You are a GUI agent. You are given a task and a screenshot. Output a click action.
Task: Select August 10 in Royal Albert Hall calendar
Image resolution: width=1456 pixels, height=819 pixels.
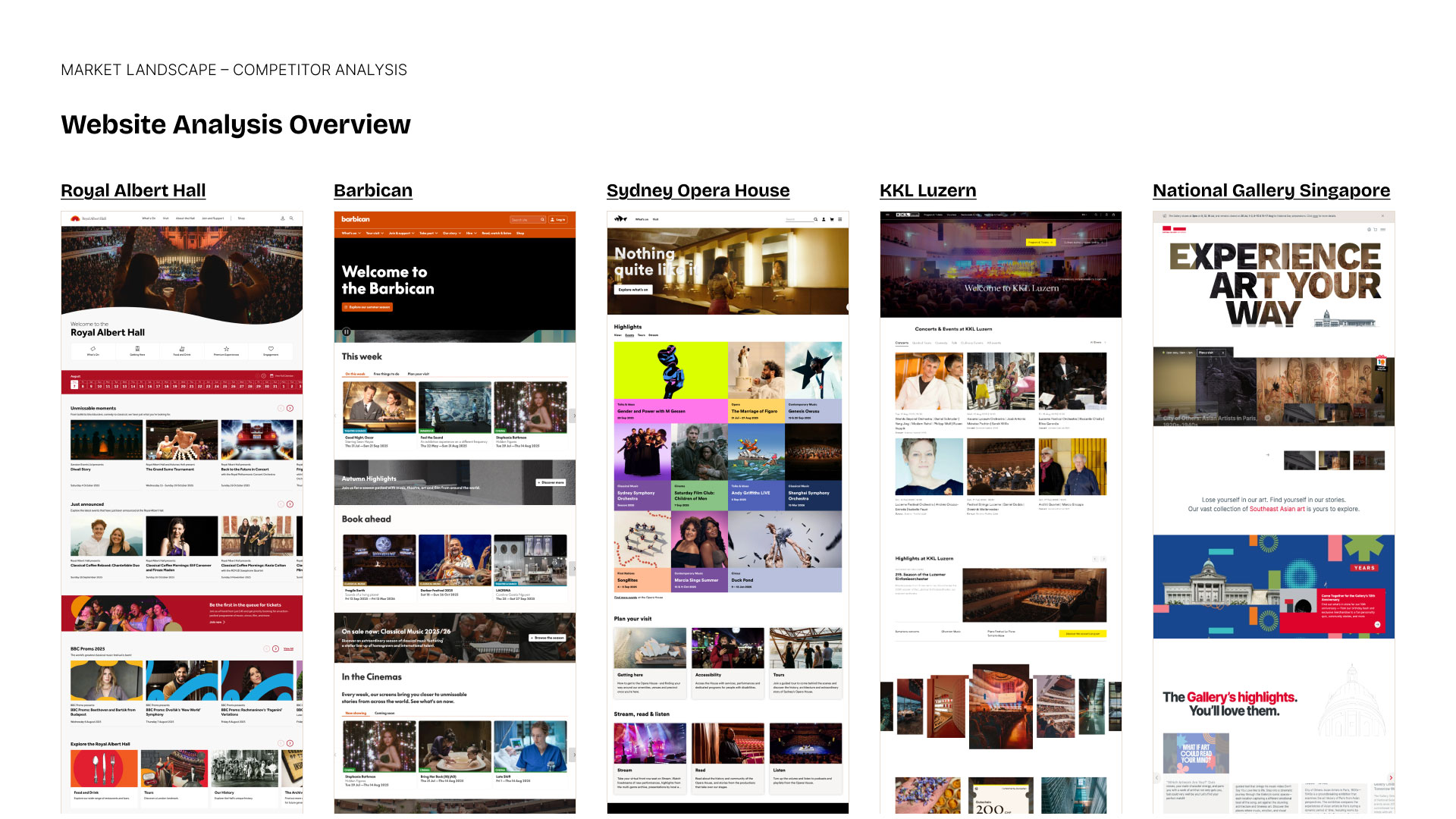(99, 384)
